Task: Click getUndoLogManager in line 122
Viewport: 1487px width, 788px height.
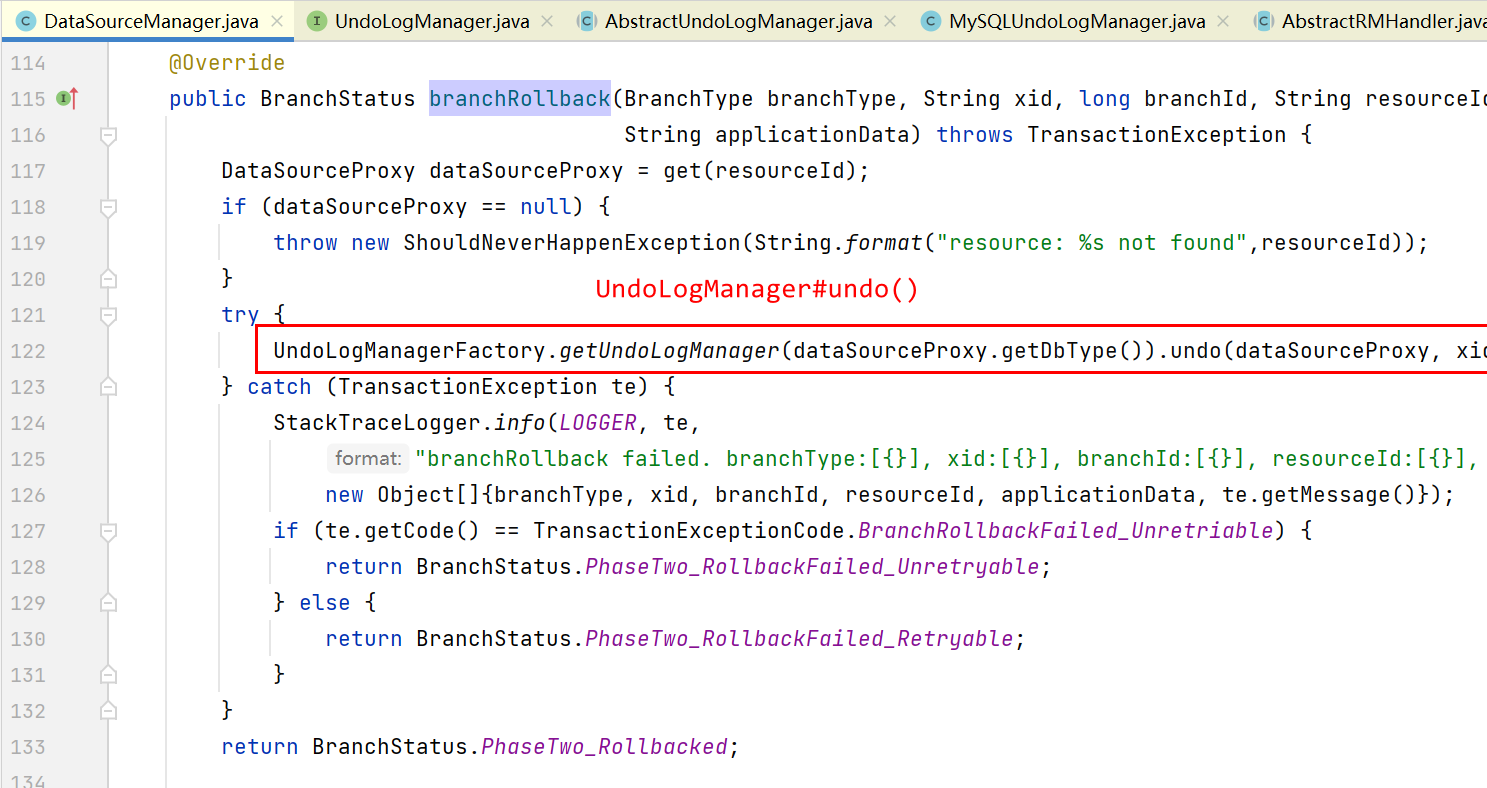Action: point(669,351)
